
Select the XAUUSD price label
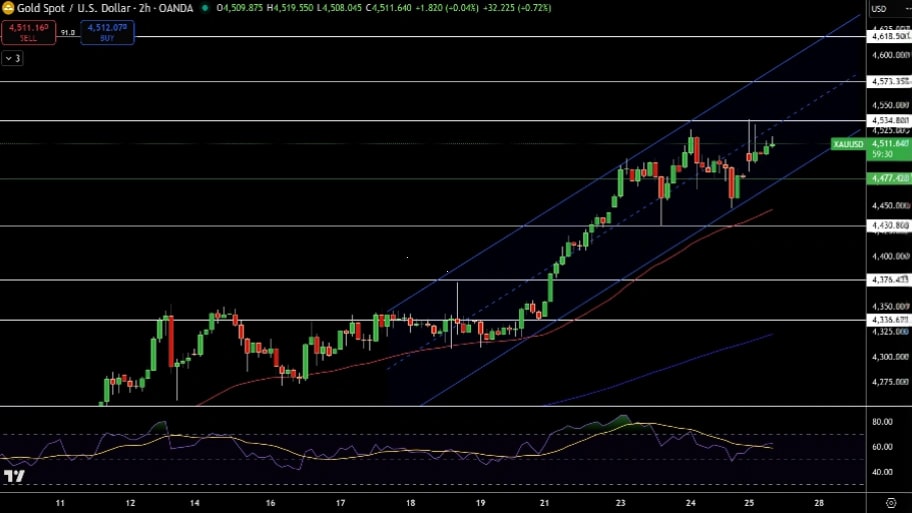(848, 144)
